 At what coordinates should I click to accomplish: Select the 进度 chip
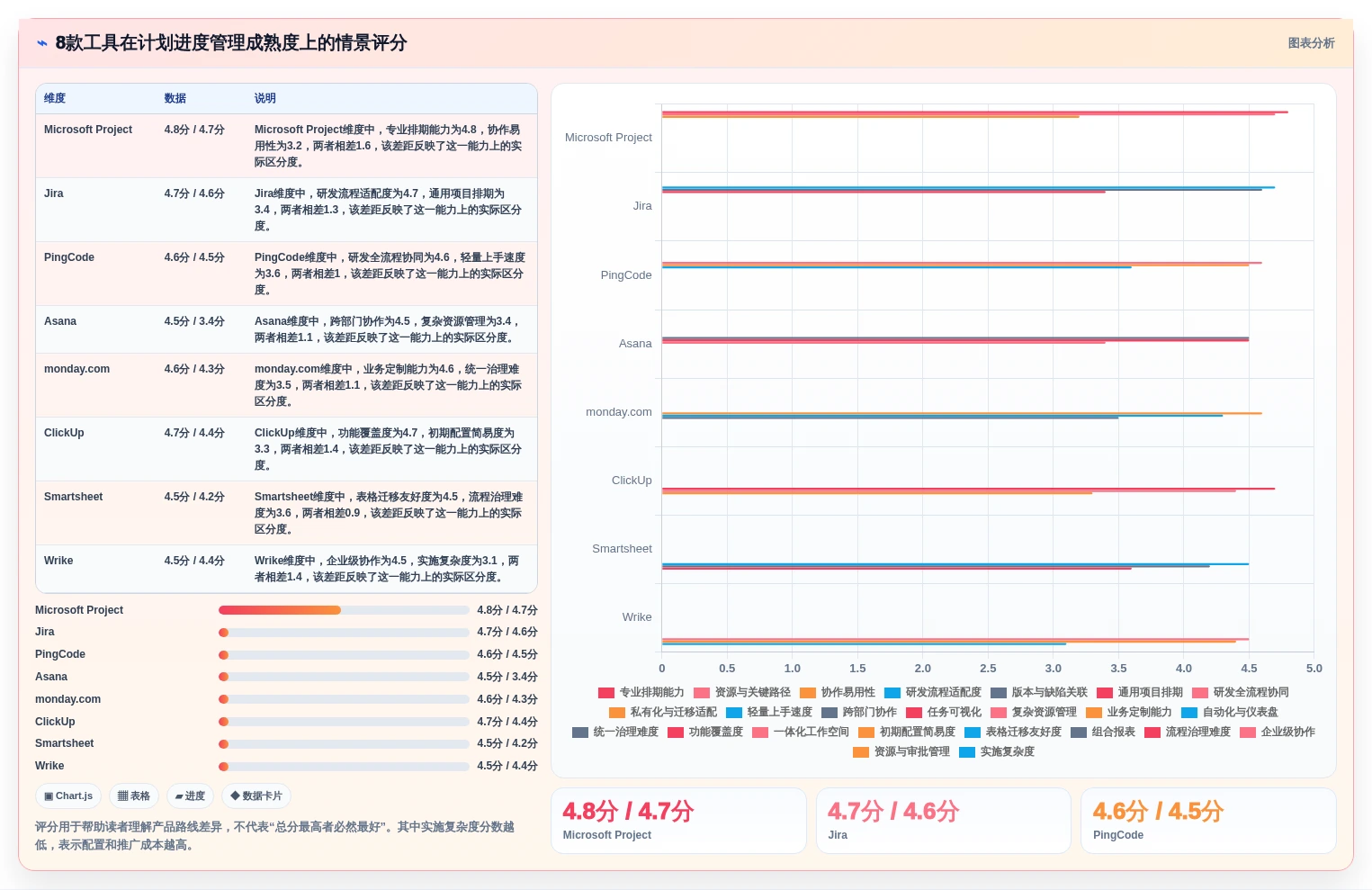click(x=190, y=796)
